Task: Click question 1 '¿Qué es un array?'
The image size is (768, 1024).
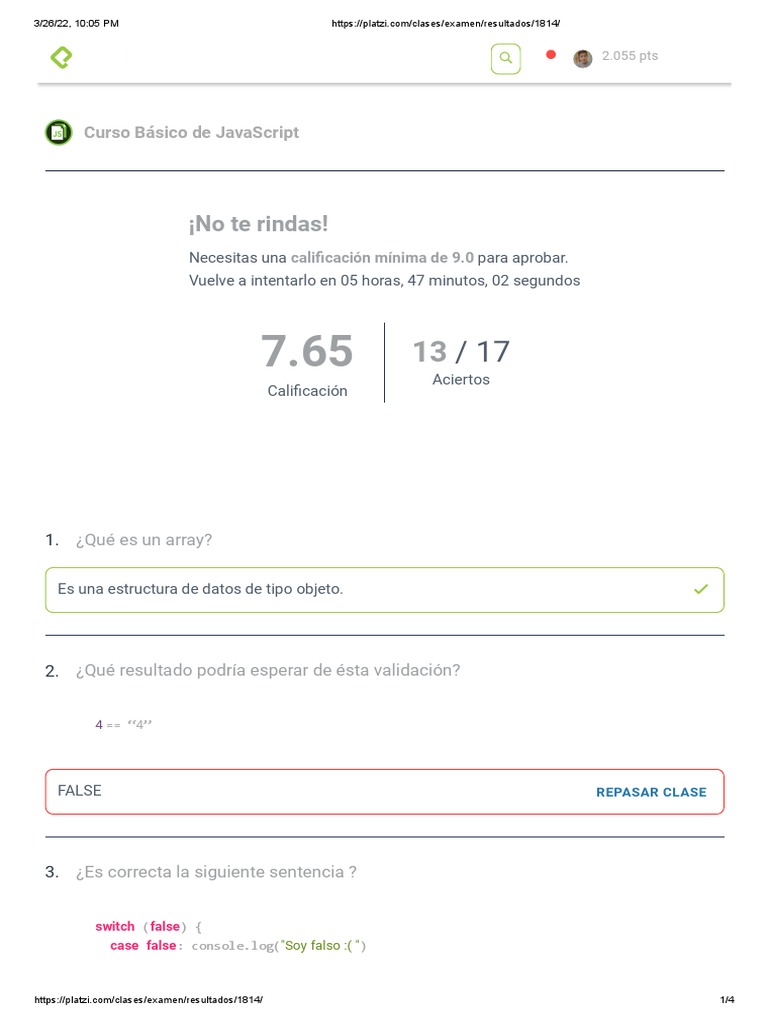Action: (143, 540)
